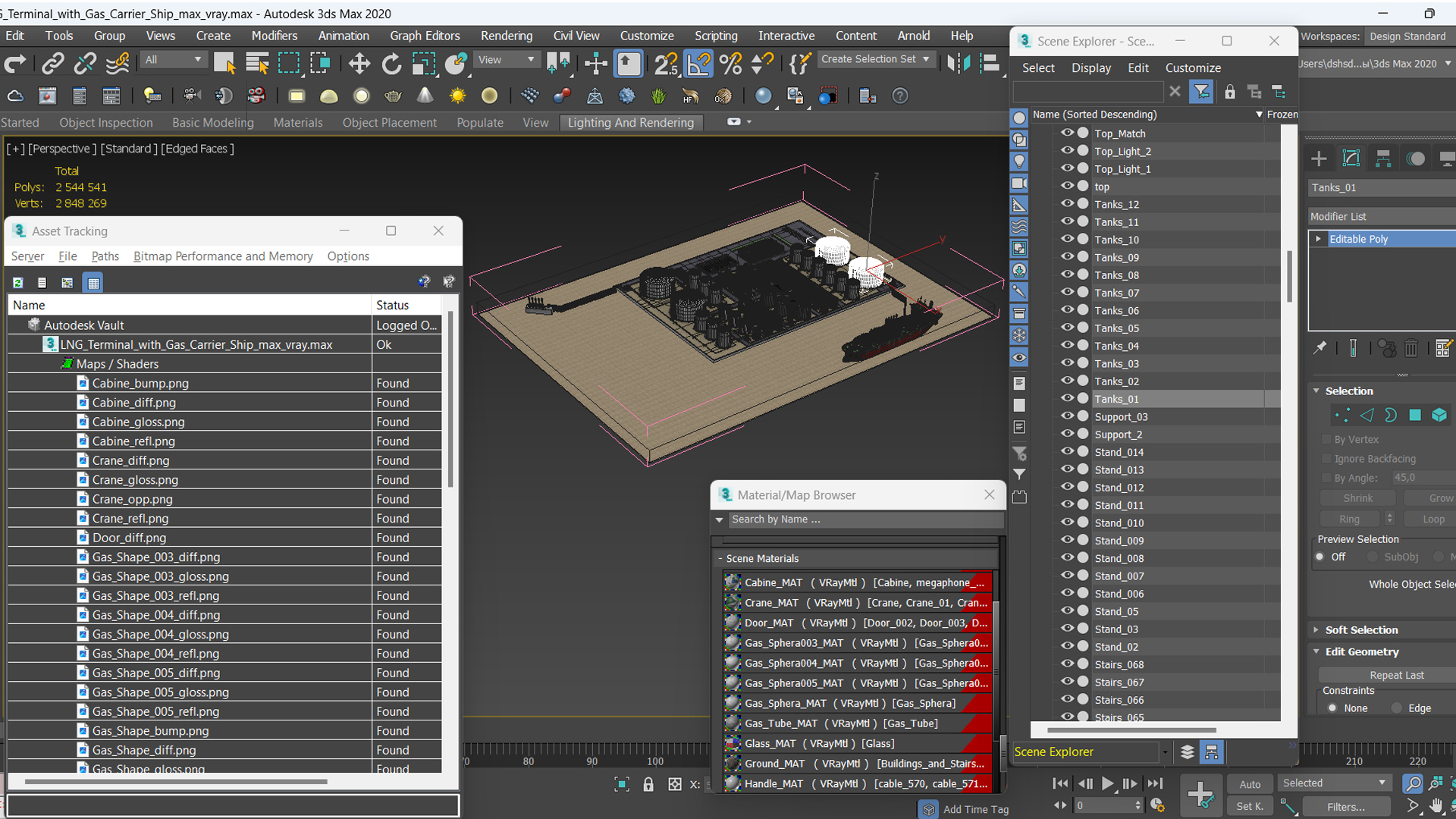Hide Stand_010 using eye icon
1456x819 pixels.
pos(1068,522)
